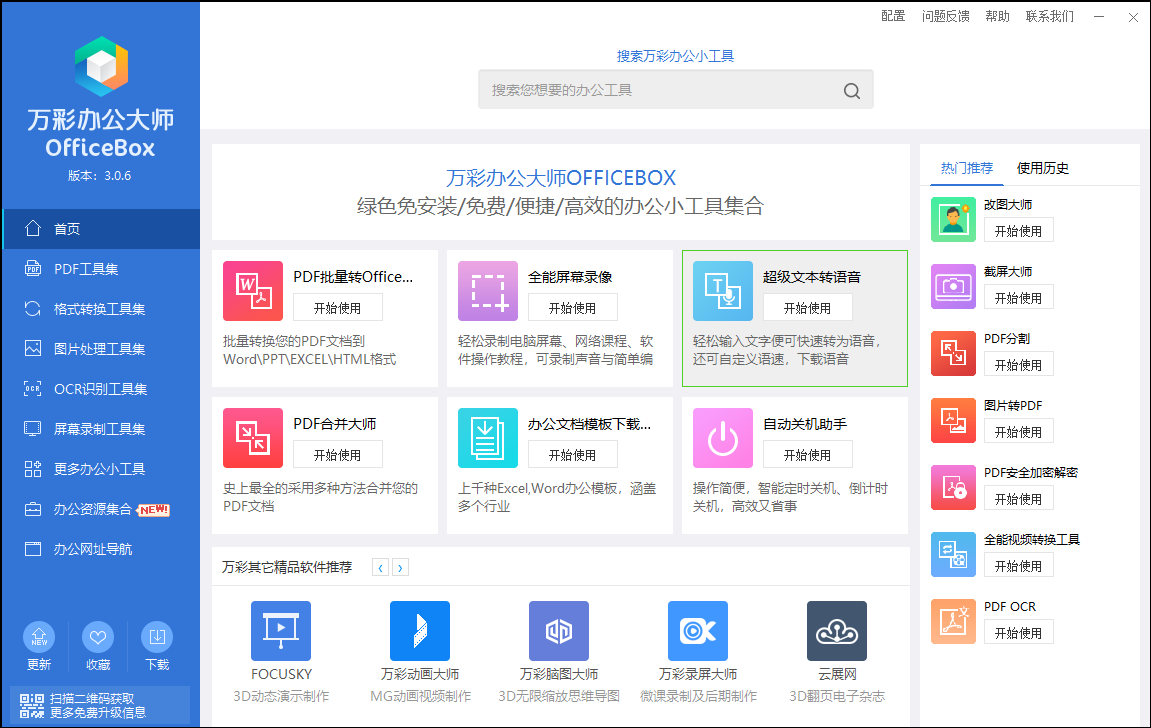Focus the 搜索您想要的办公工具 search field
Image resolution: width=1151 pixels, height=728 pixels.
point(675,90)
